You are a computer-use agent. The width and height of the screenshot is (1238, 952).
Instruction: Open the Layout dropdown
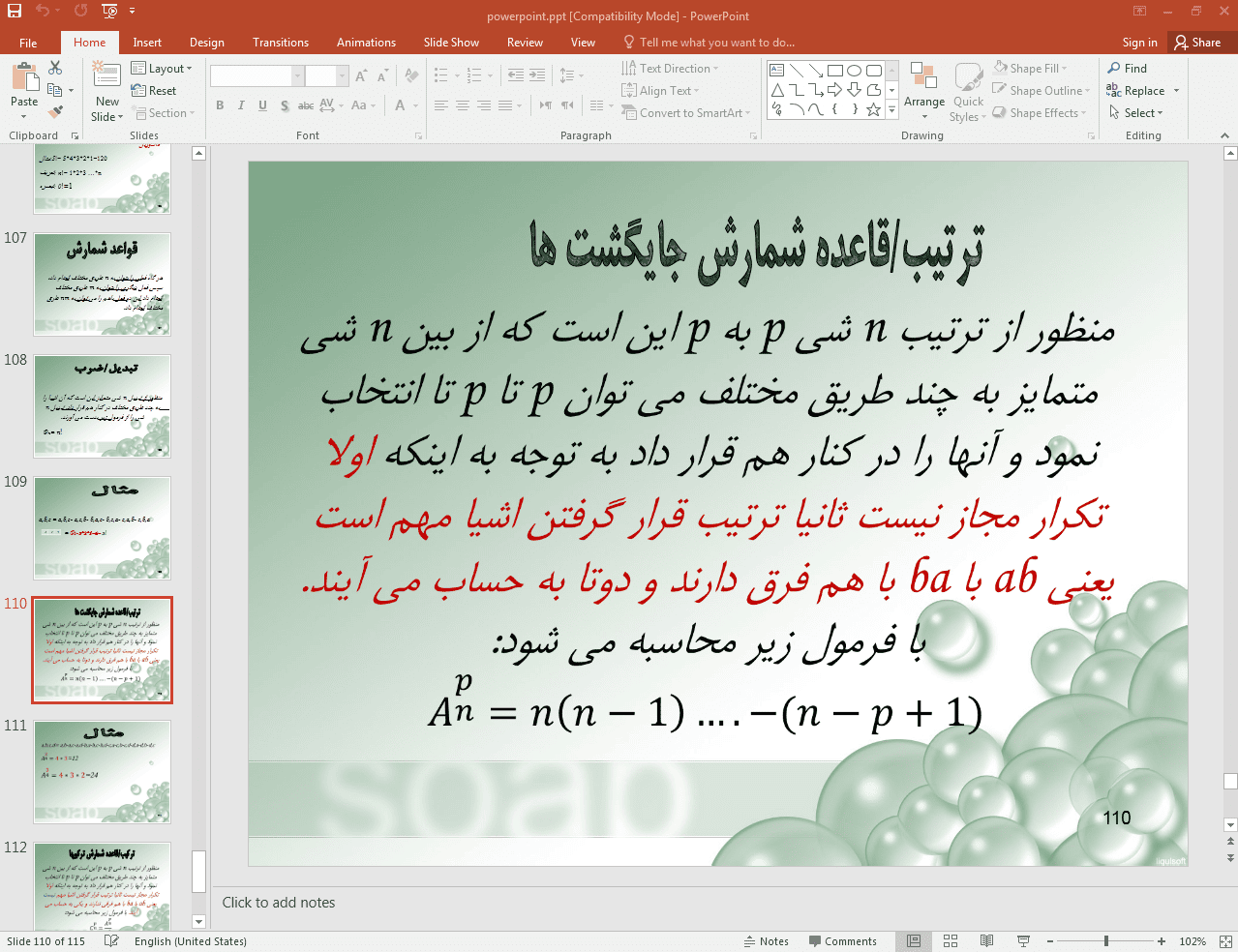click(x=162, y=69)
